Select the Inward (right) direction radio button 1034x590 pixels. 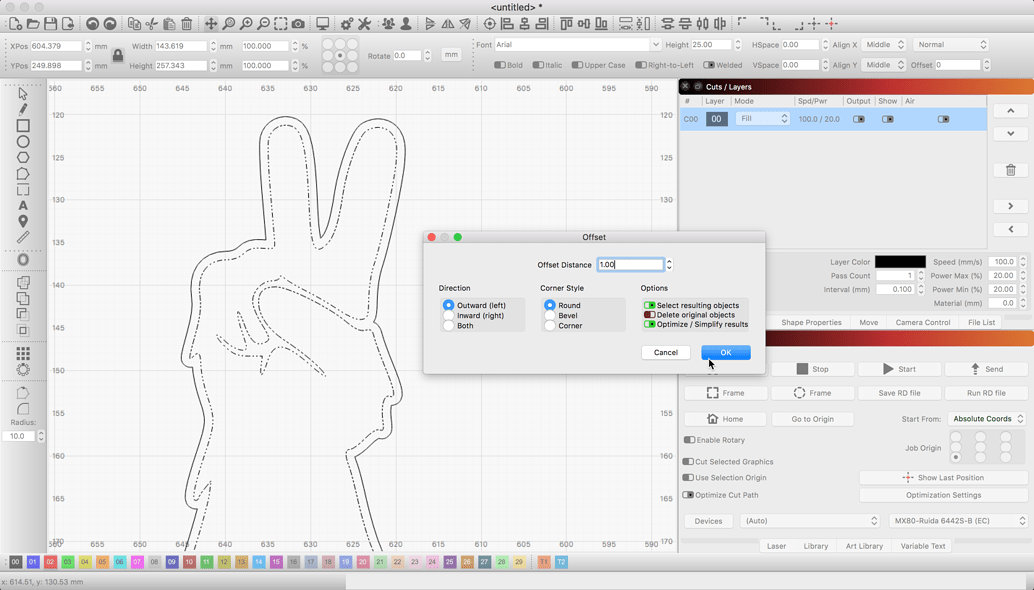pyautogui.click(x=449, y=315)
